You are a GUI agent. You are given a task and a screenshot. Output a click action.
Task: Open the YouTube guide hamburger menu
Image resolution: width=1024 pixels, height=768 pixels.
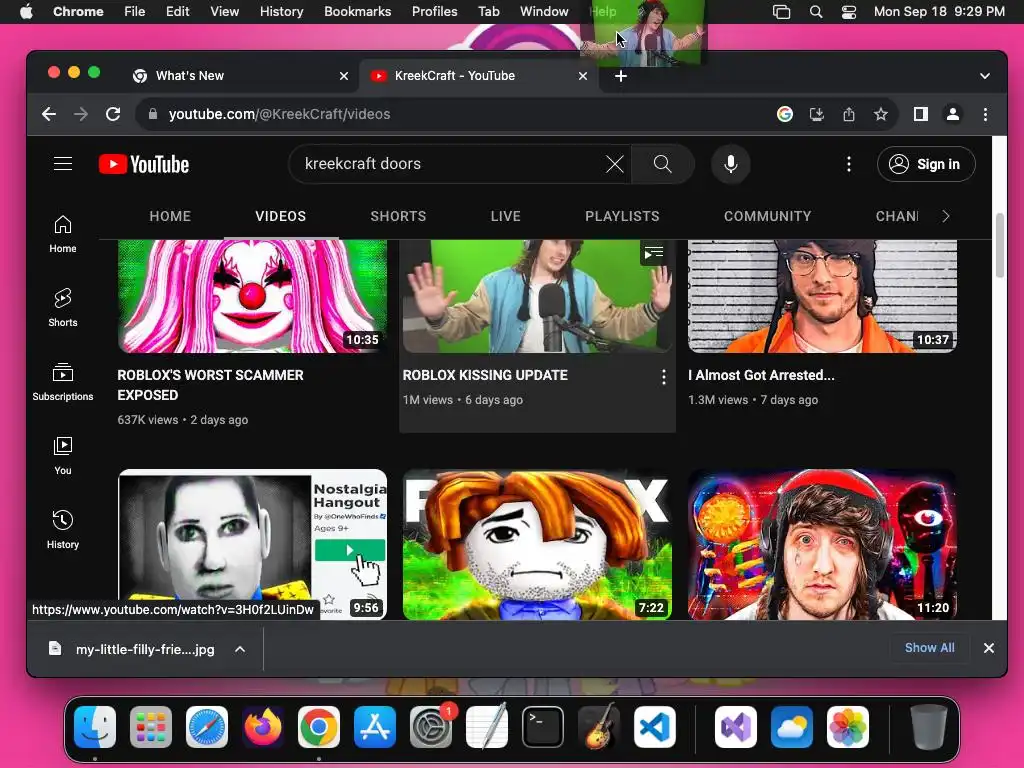tap(63, 164)
